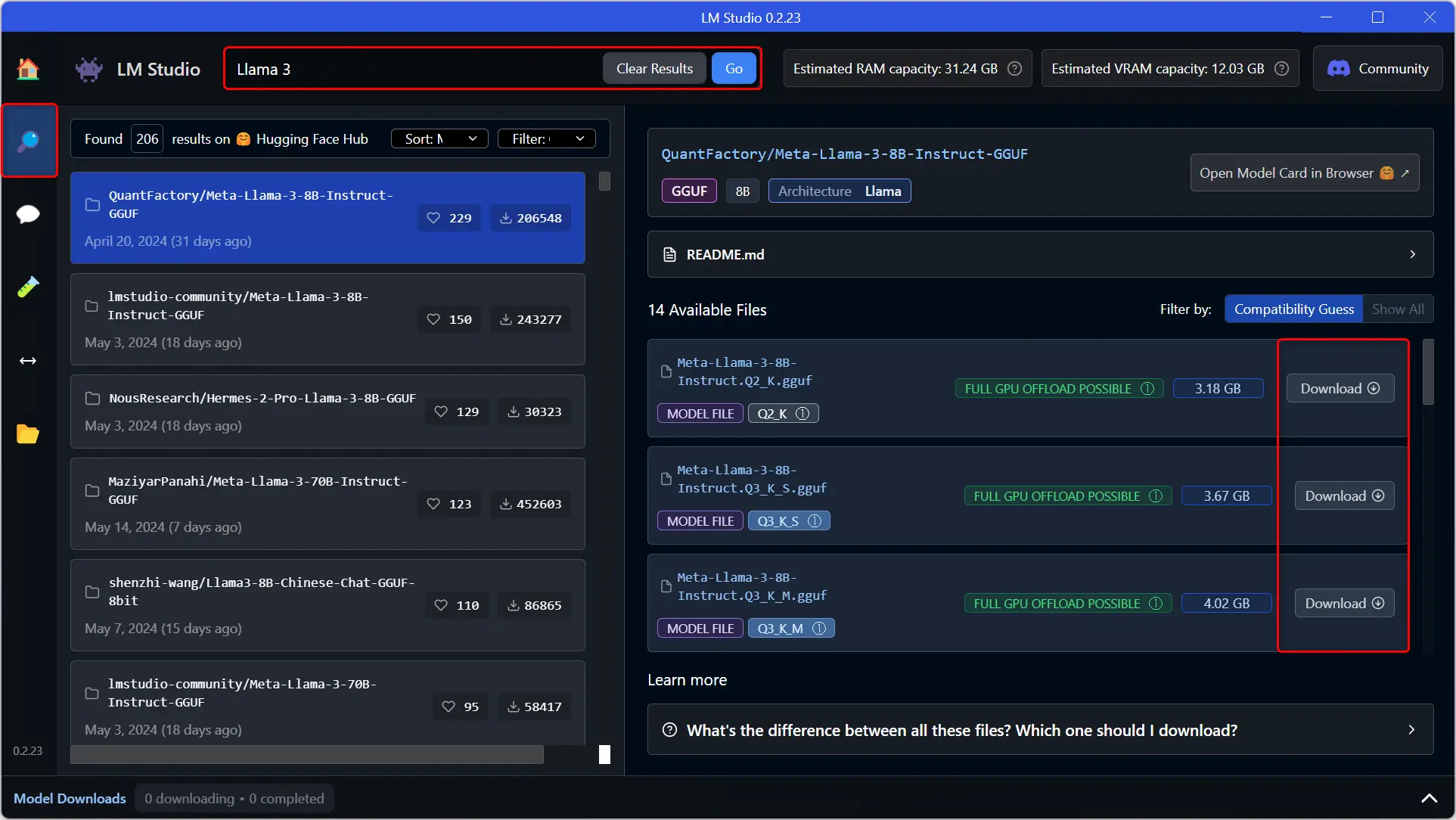
Task: Like the QuantFactory model with 229 hearts
Action: [449, 218]
